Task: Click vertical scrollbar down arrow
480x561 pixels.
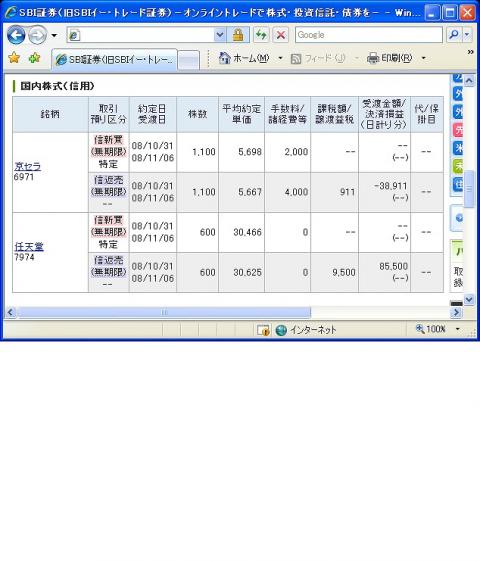Action: point(469,299)
